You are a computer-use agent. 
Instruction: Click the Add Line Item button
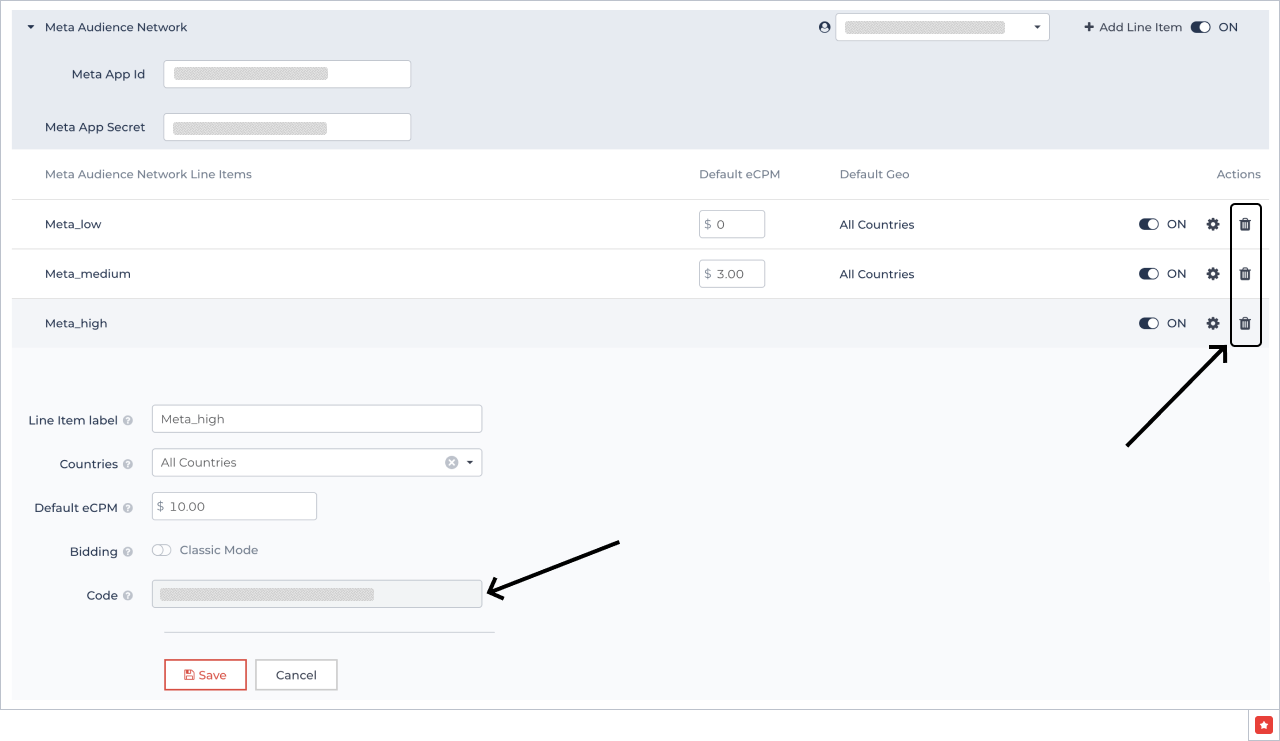click(x=1133, y=27)
